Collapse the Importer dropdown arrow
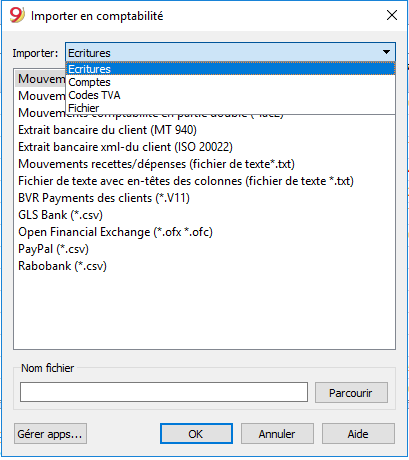The height and width of the screenshot is (460, 409). pos(386,52)
